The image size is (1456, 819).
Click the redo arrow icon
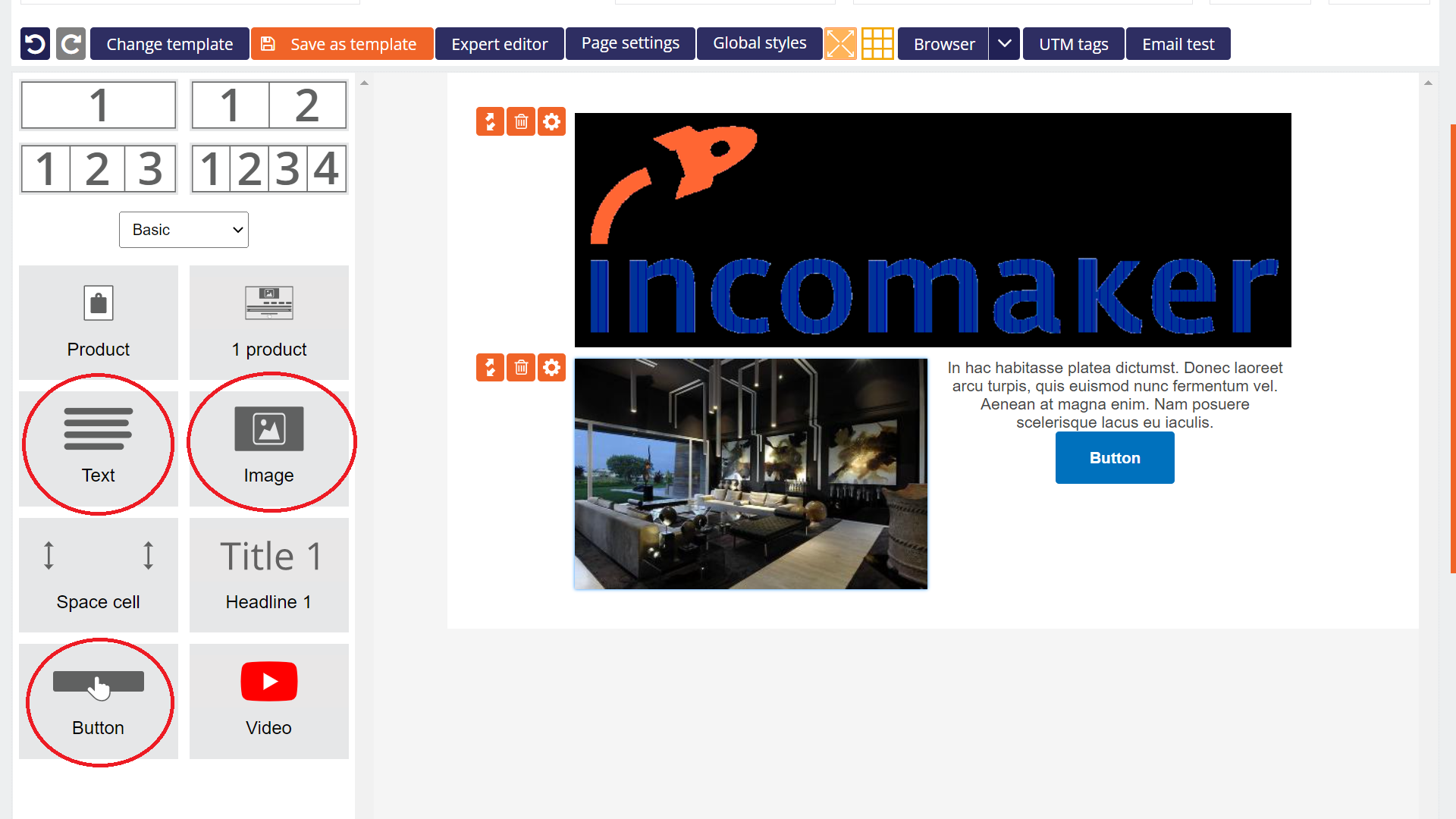(71, 44)
